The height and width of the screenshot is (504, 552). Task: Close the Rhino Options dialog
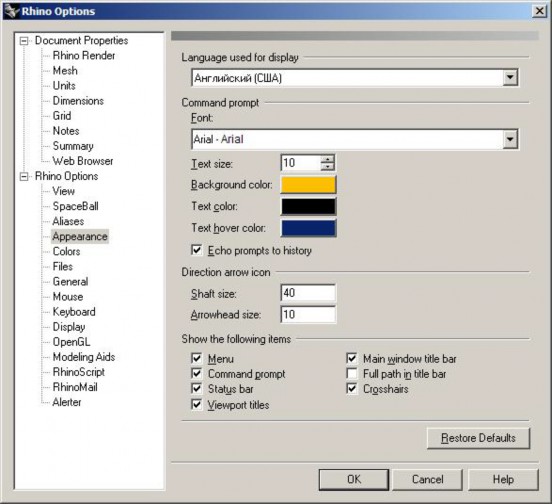[x=539, y=11]
